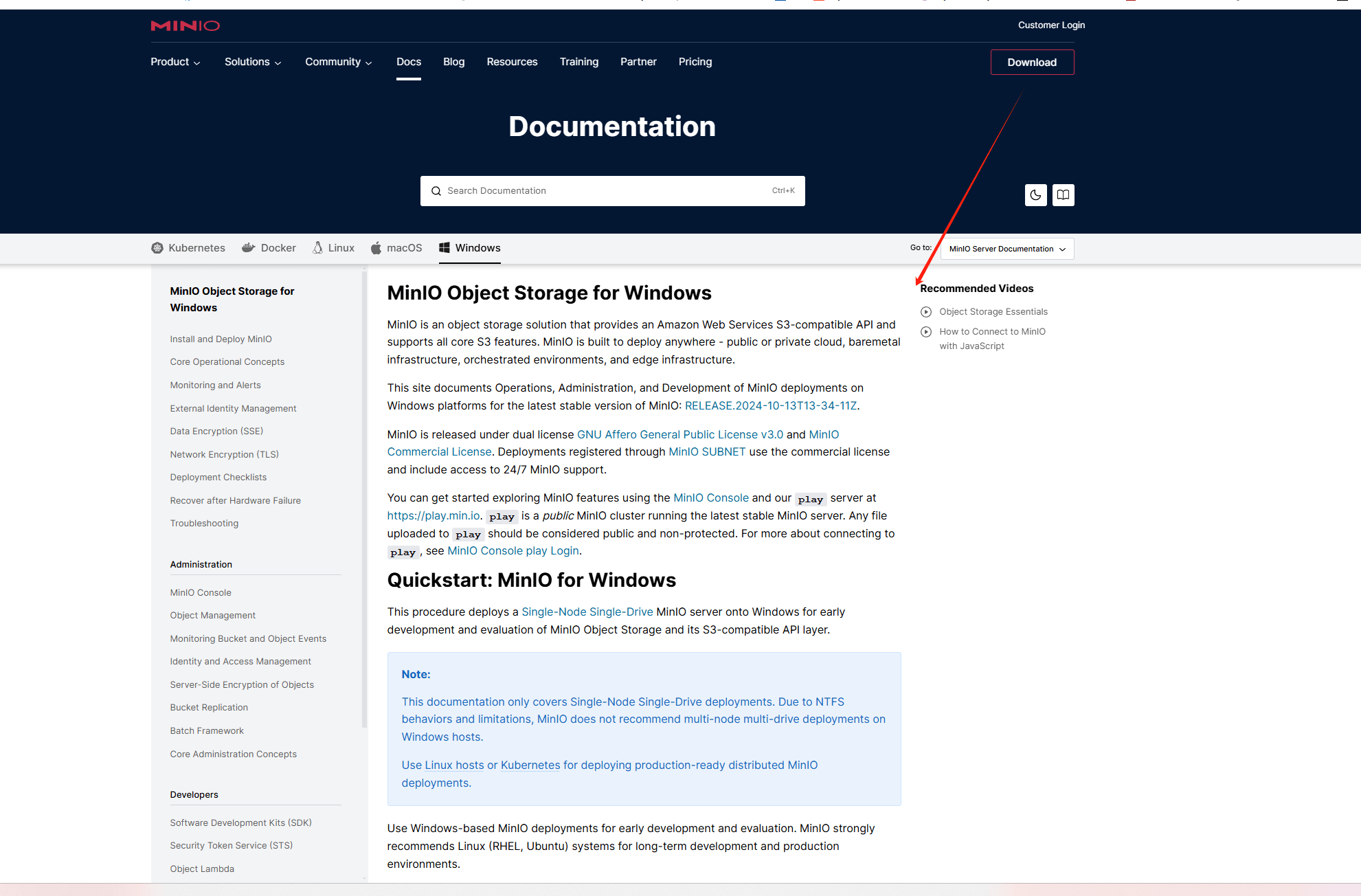The width and height of the screenshot is (1361, 896).
Task: Open Bucket Replication
Action: (x=209, y=708)
